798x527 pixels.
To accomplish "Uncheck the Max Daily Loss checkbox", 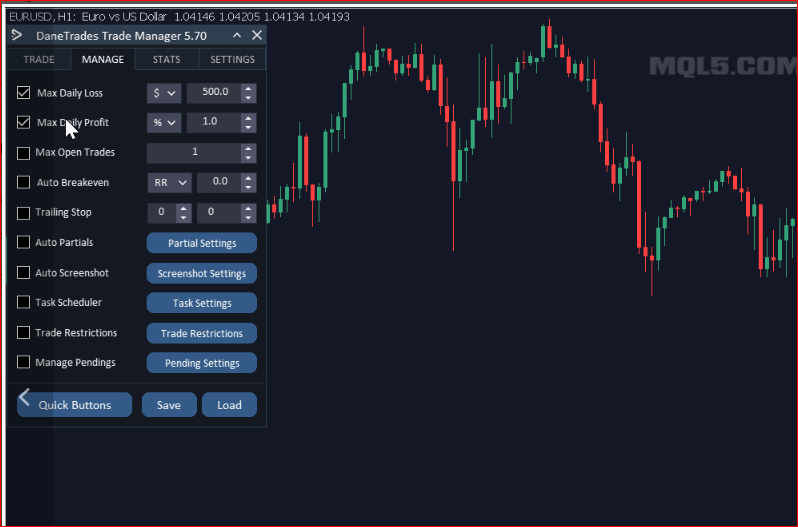I will tap(23, 93).
